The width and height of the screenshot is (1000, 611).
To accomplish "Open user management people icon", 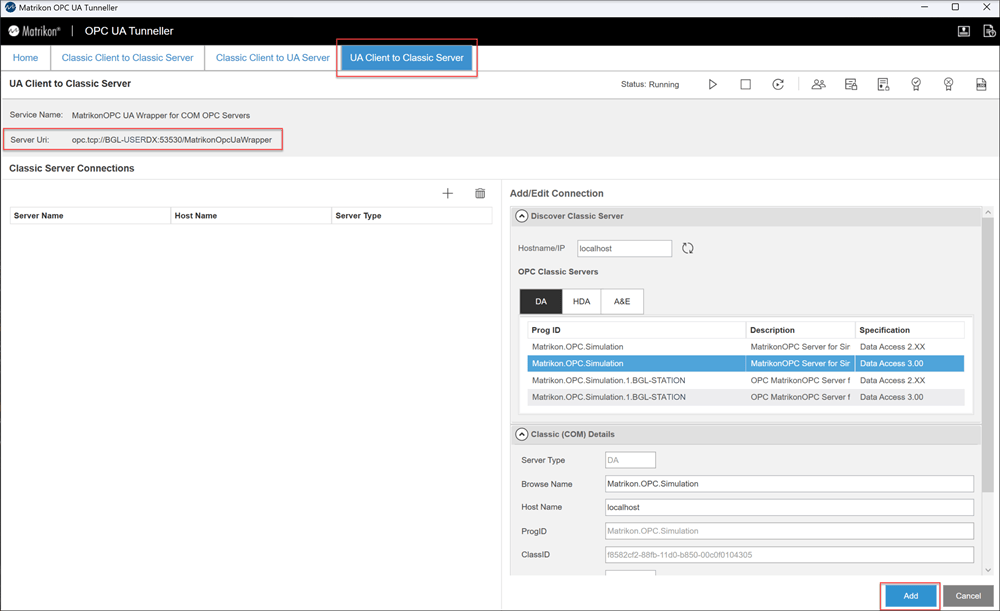I will [x=818, y=84].
